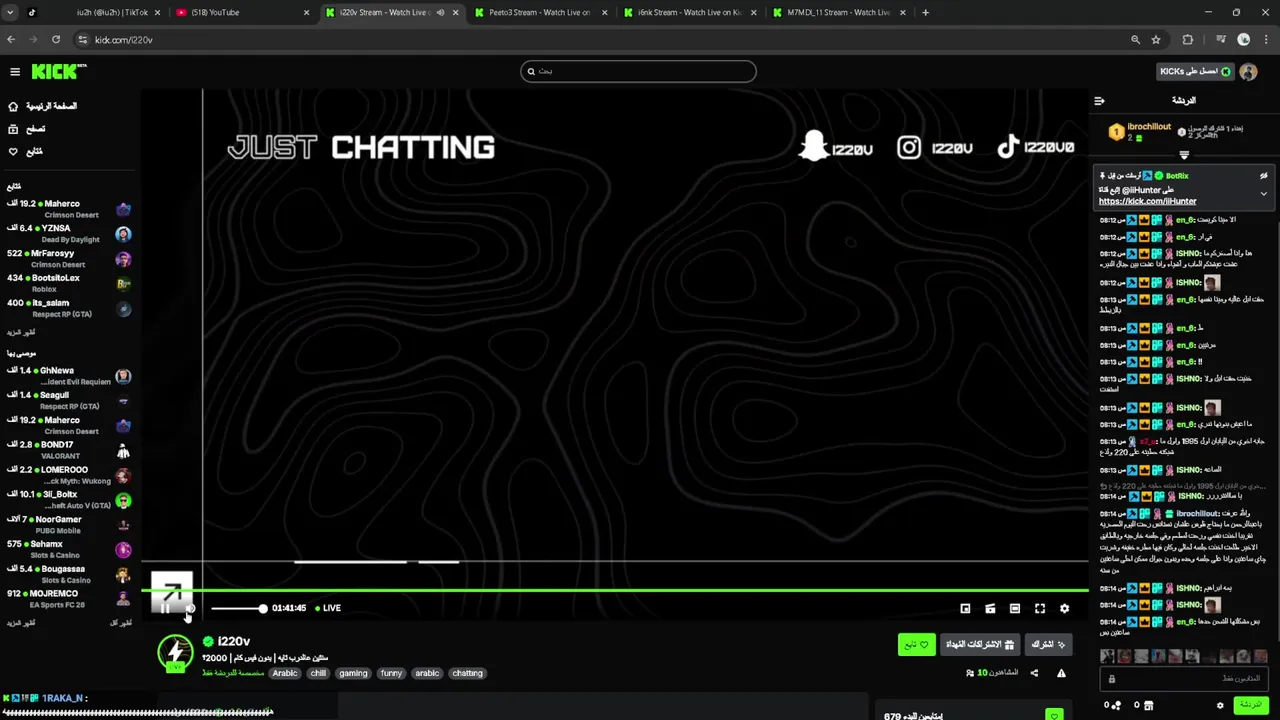Click the Subscribe button
This screenshot has width=1280, height=720.
(x=1048, y=645)
